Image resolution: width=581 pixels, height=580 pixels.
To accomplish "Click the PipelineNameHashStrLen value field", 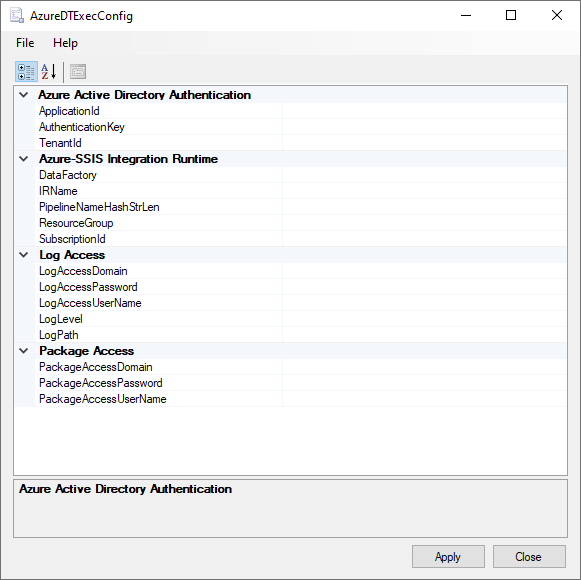I will point(425,207).
